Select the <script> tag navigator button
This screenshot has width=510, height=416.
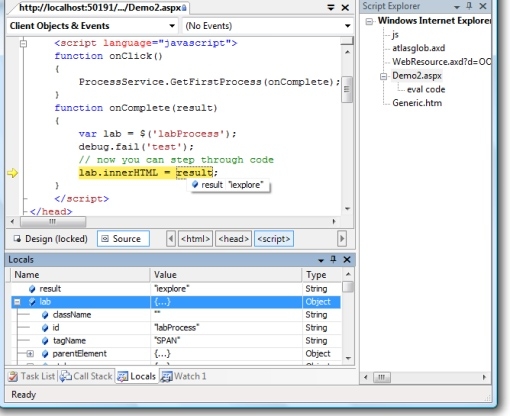coord(274,239)
